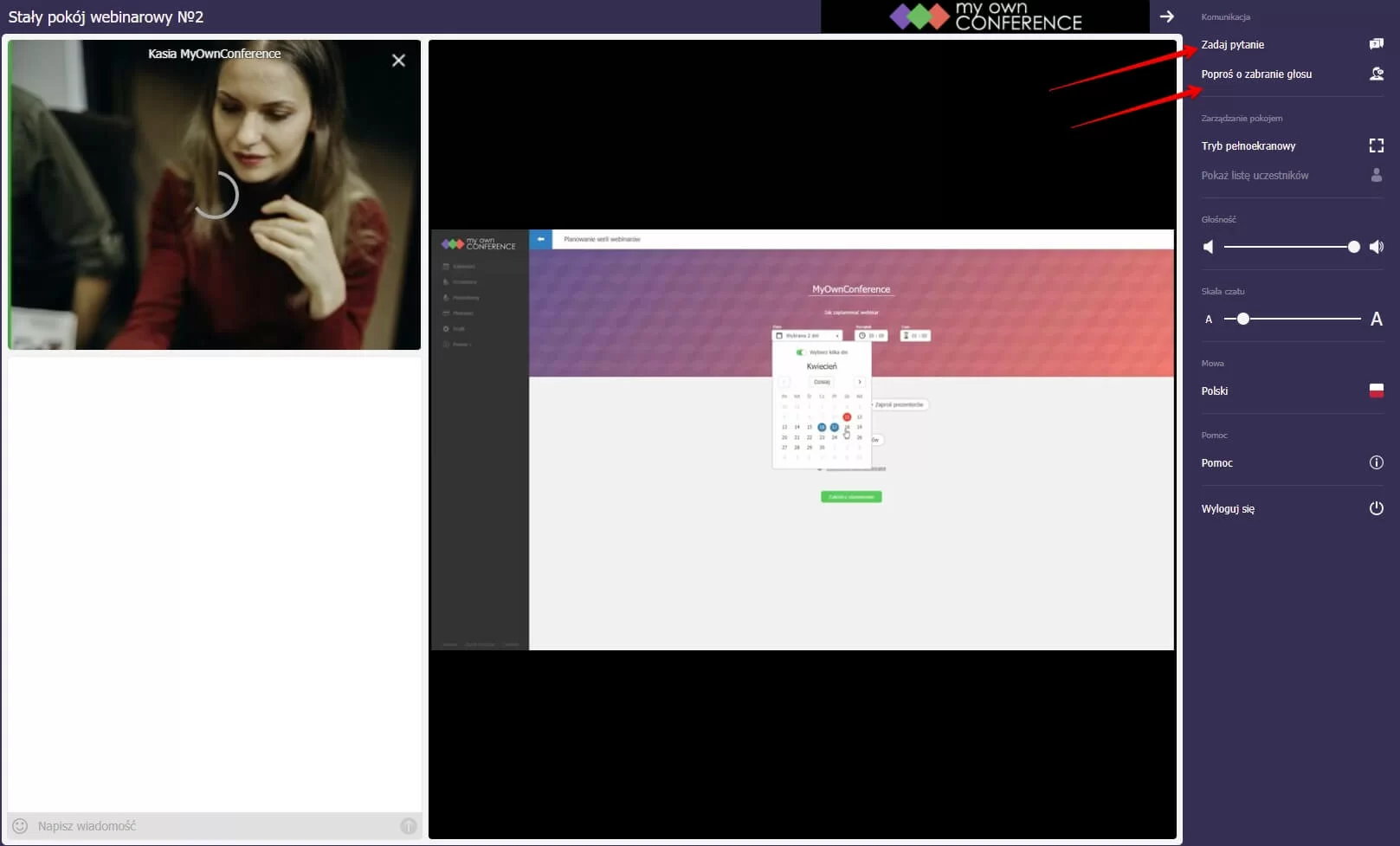Click the send message button in chat

click(x=409, y=826)
